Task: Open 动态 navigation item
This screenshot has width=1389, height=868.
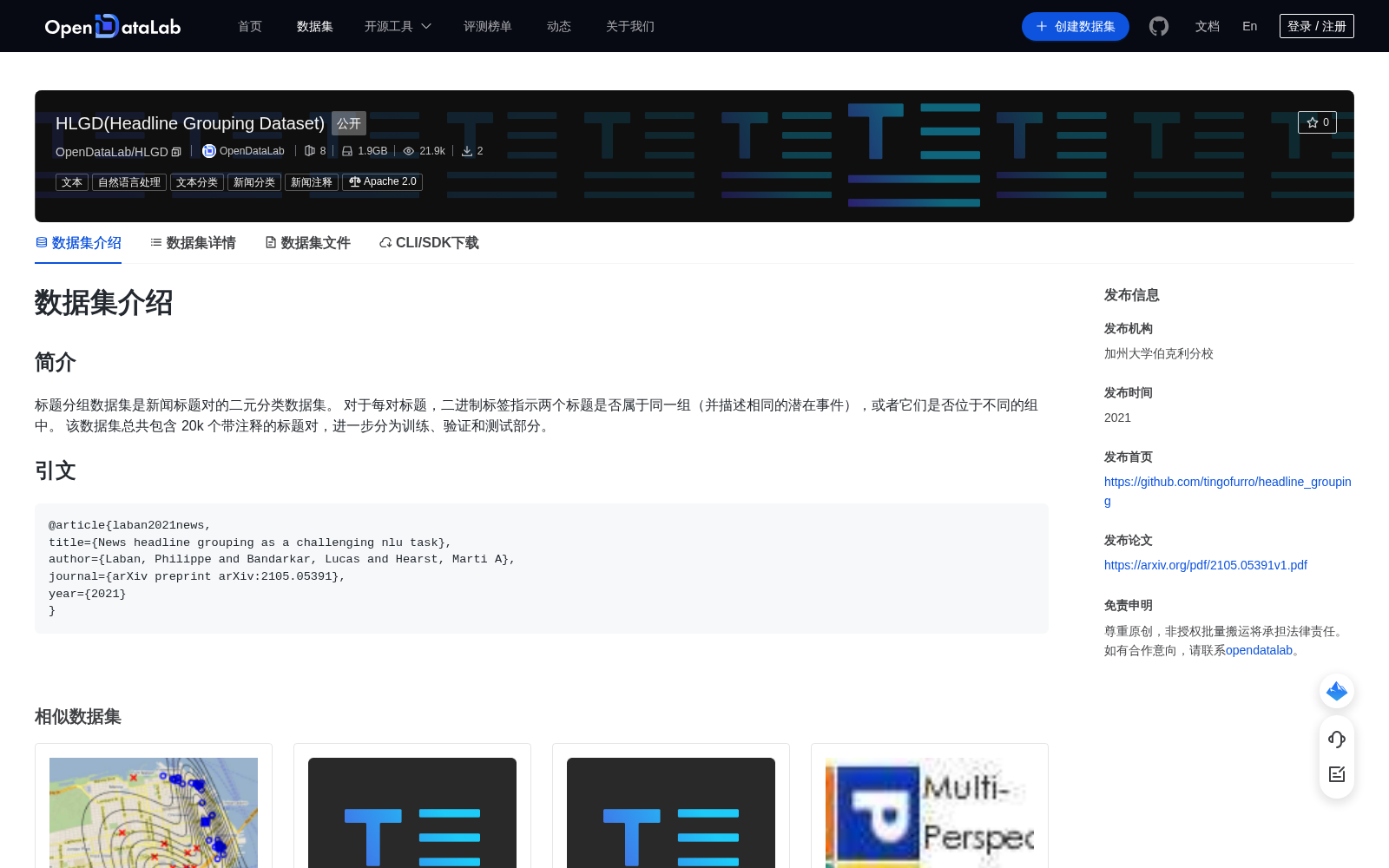Action: [x=559, y=26]
